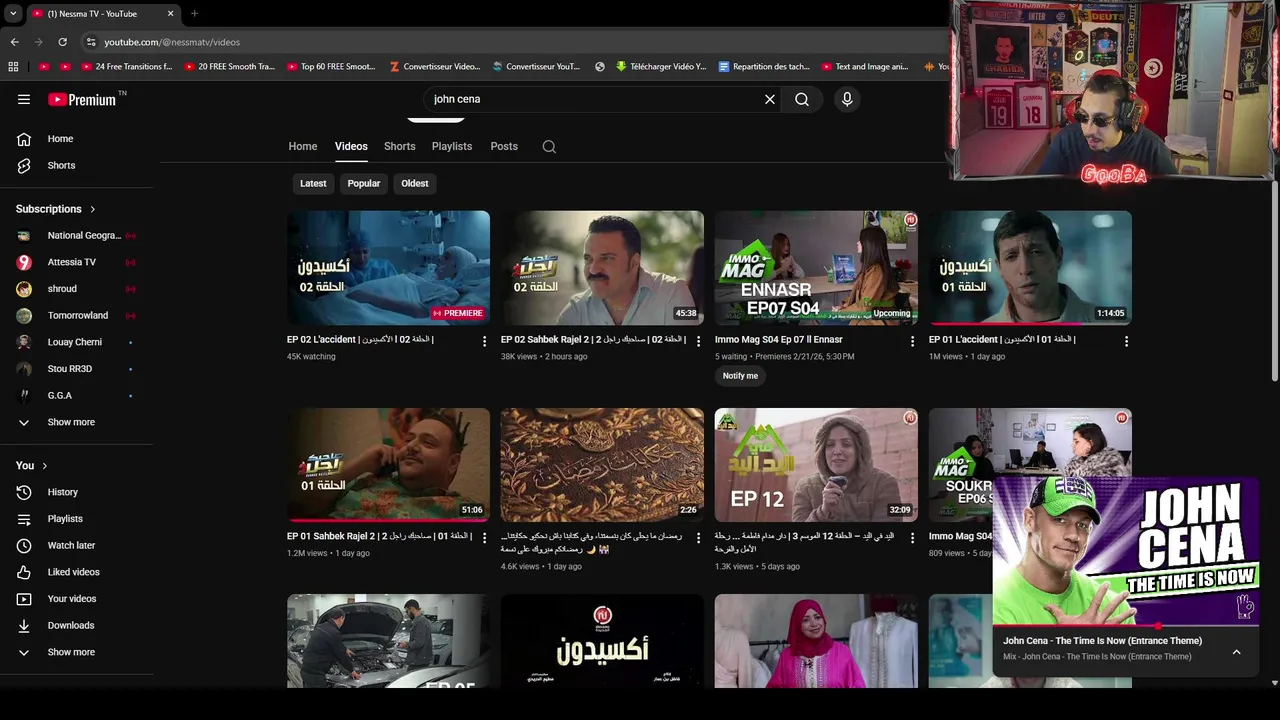Open Your videos in sidebar
The height and width of the screenshot is (720, 1280).
pyautogui.click(x=72, y=599)
